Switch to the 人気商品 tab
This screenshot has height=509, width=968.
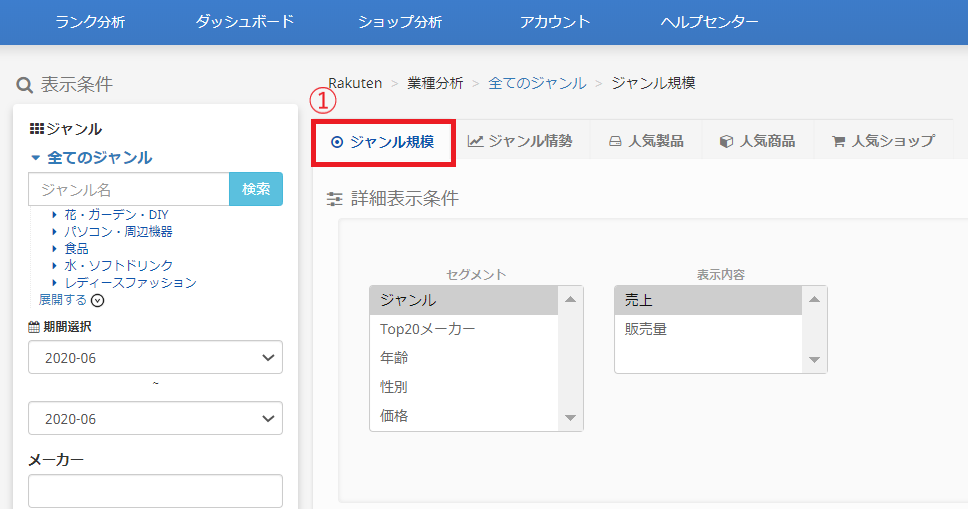click(x=758, y=141)
